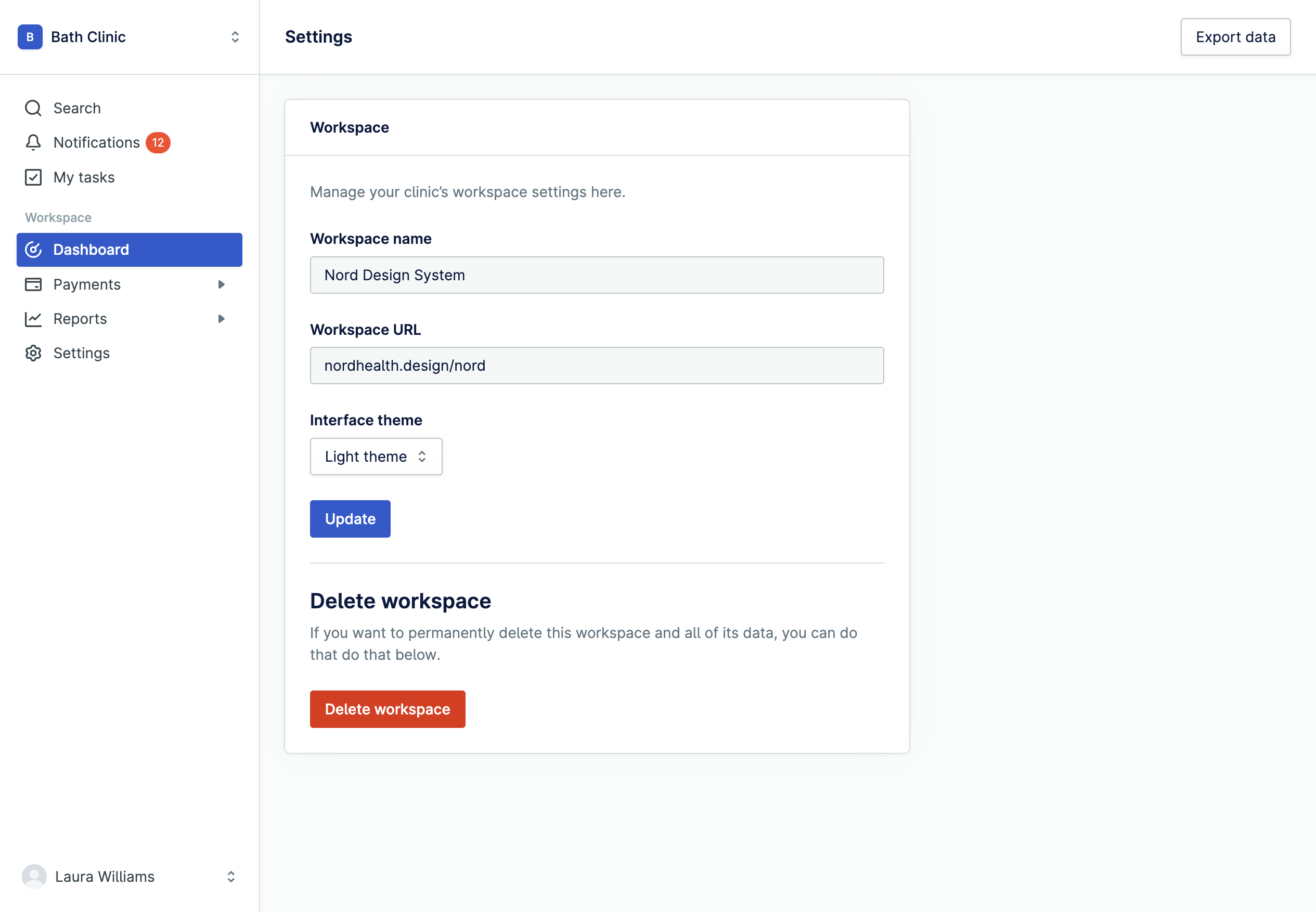Click the blue Update button
The width and height of the screenshot is (1316, 912).
pyautogui.click(x=350, y=519)
